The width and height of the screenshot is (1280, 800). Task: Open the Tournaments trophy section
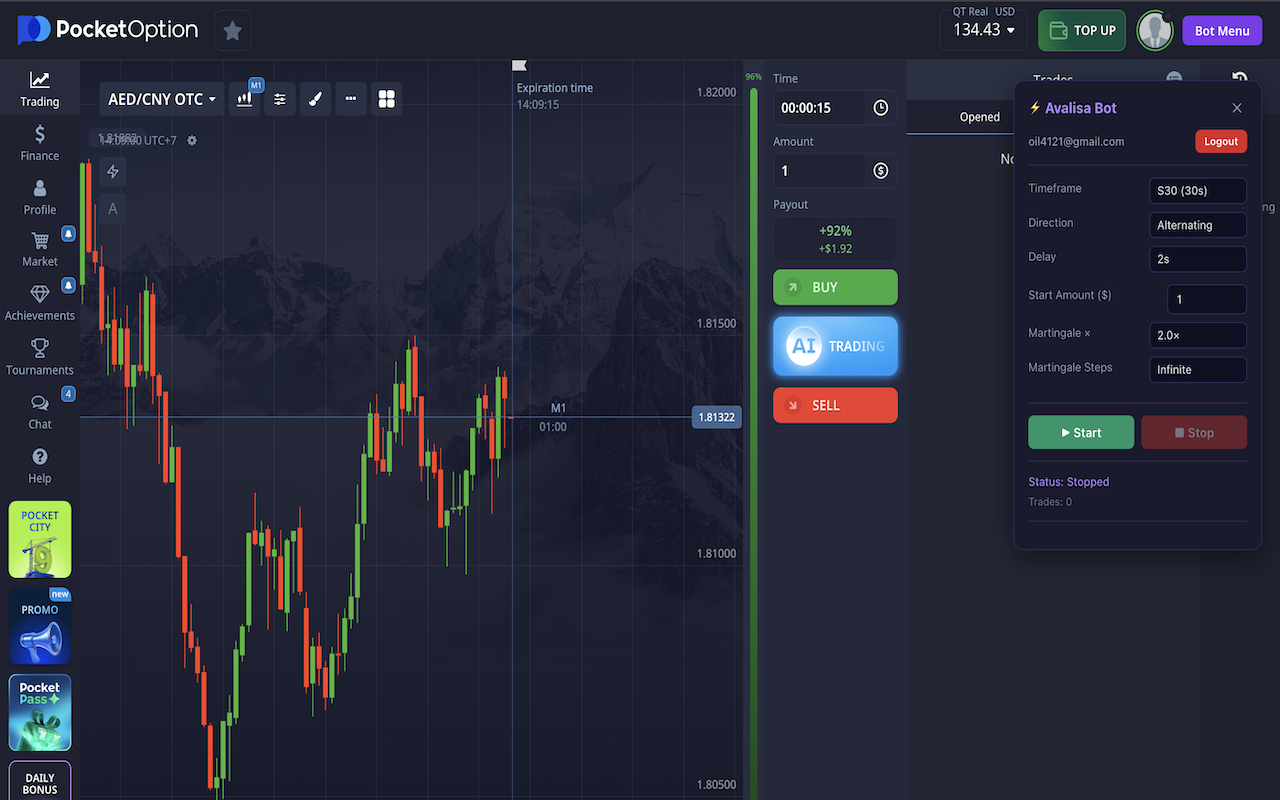click(x=40, y=357)
